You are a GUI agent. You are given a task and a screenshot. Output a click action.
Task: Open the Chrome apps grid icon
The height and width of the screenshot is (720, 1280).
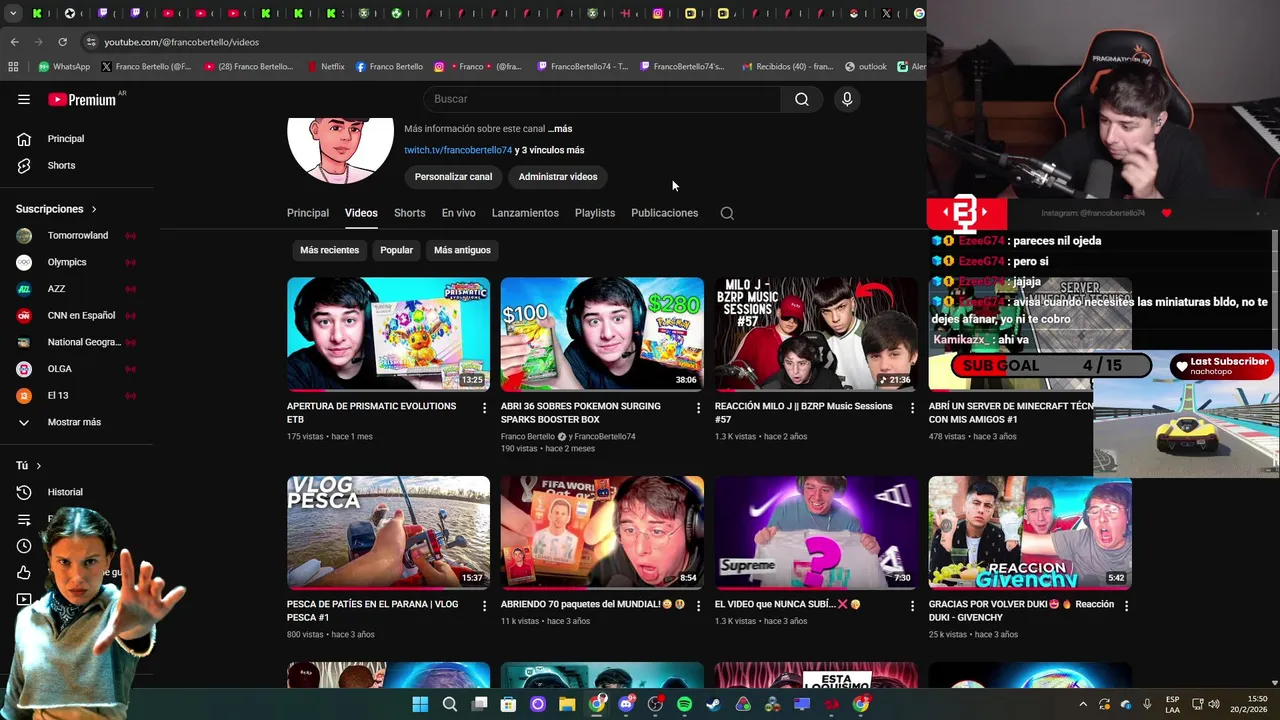(x=13, y=67)
